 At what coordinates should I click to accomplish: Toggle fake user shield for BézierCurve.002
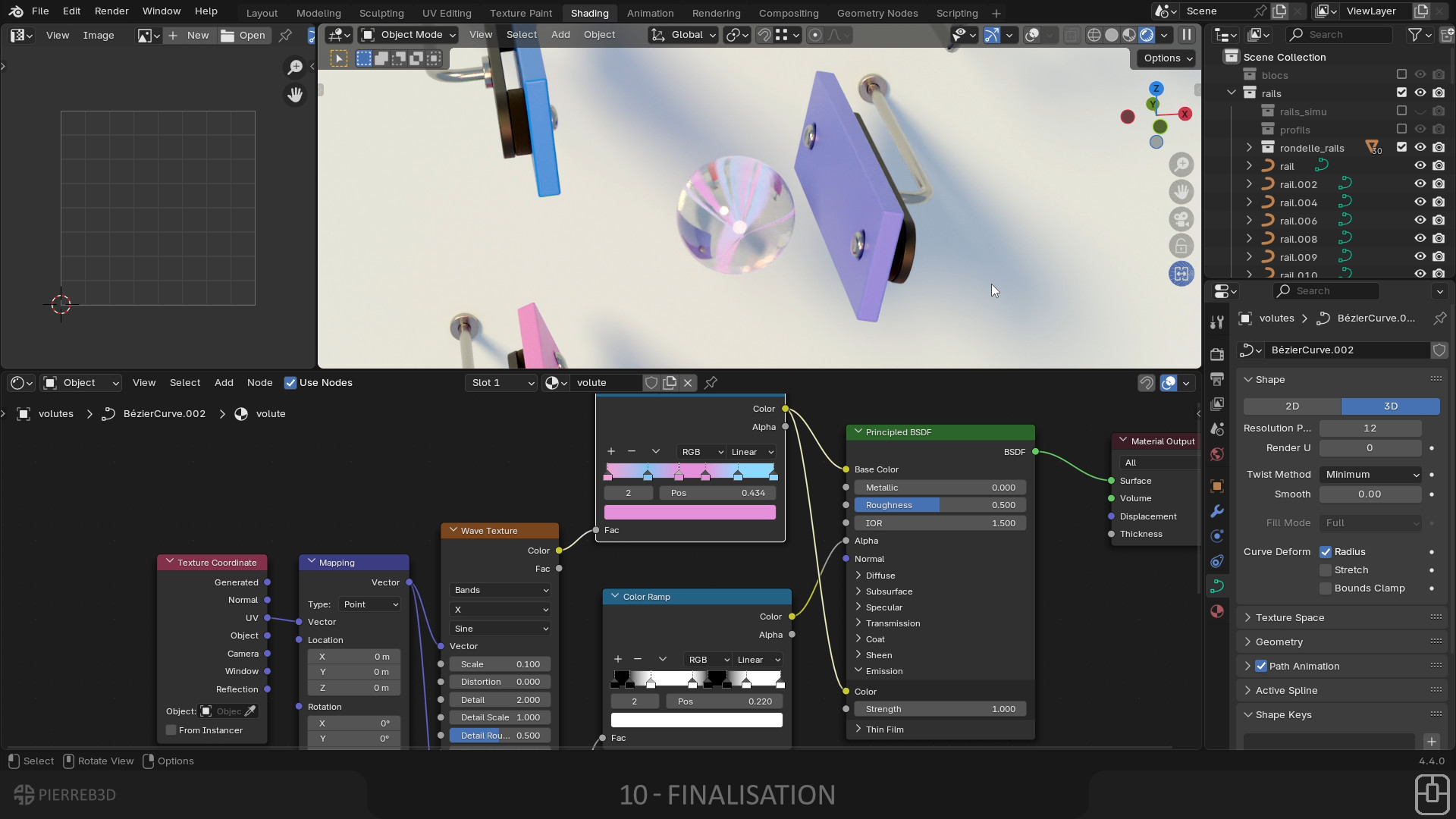coord(1439,350)
